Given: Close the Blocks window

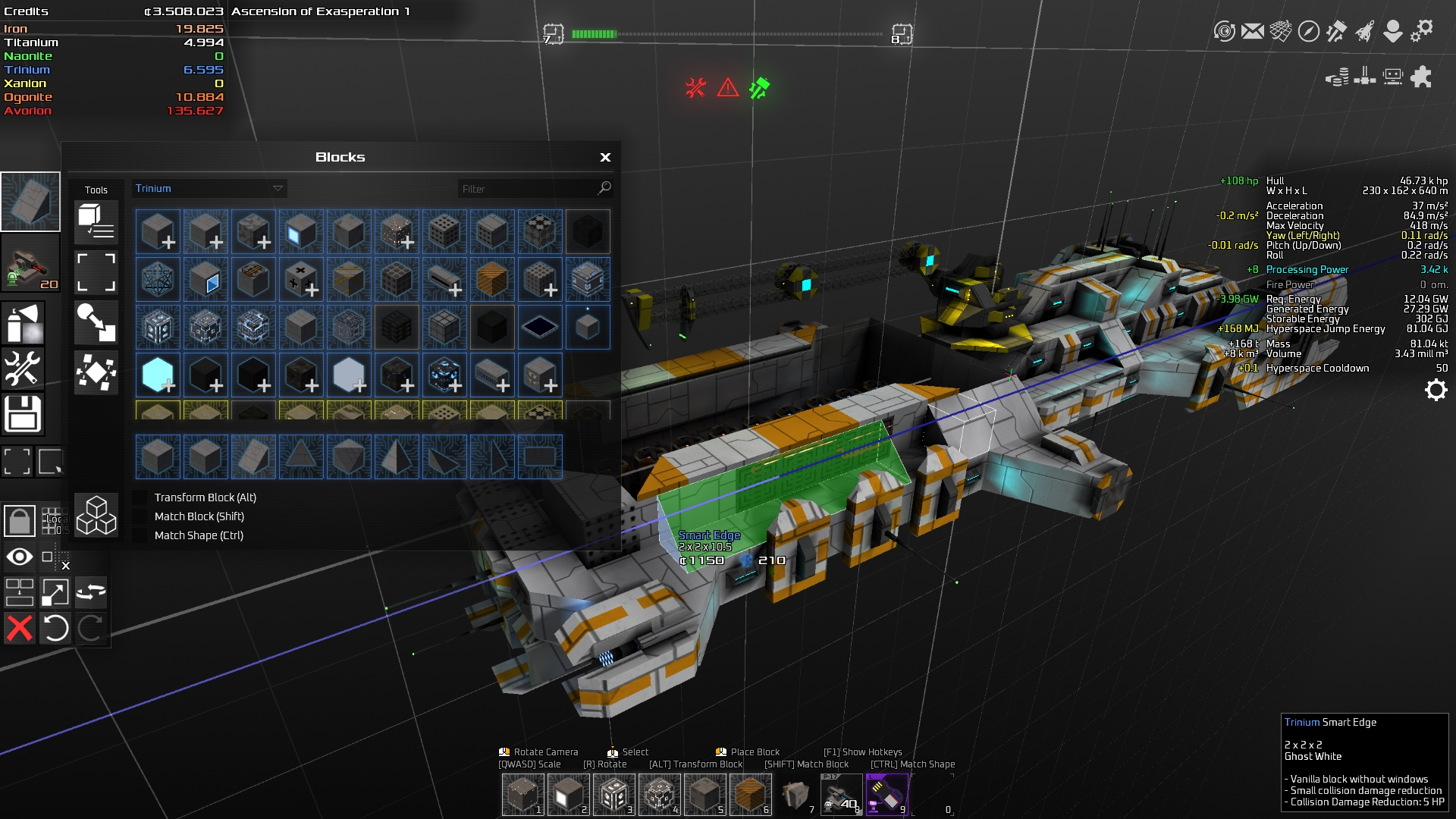Looking at the screenshot, I should (x=605, y=157).
